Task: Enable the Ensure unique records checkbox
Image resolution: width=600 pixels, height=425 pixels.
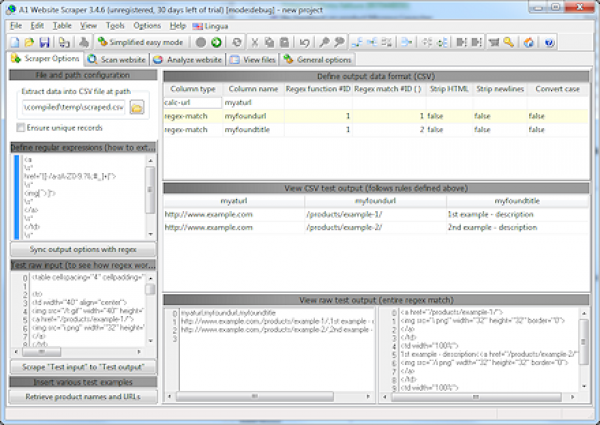Action: (x=21, y=127)
